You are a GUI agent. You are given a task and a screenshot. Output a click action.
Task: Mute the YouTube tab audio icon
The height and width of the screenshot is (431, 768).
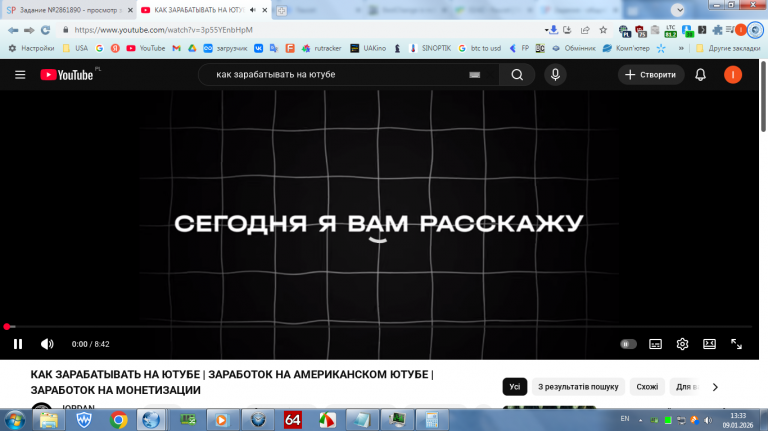pos(253,10)
